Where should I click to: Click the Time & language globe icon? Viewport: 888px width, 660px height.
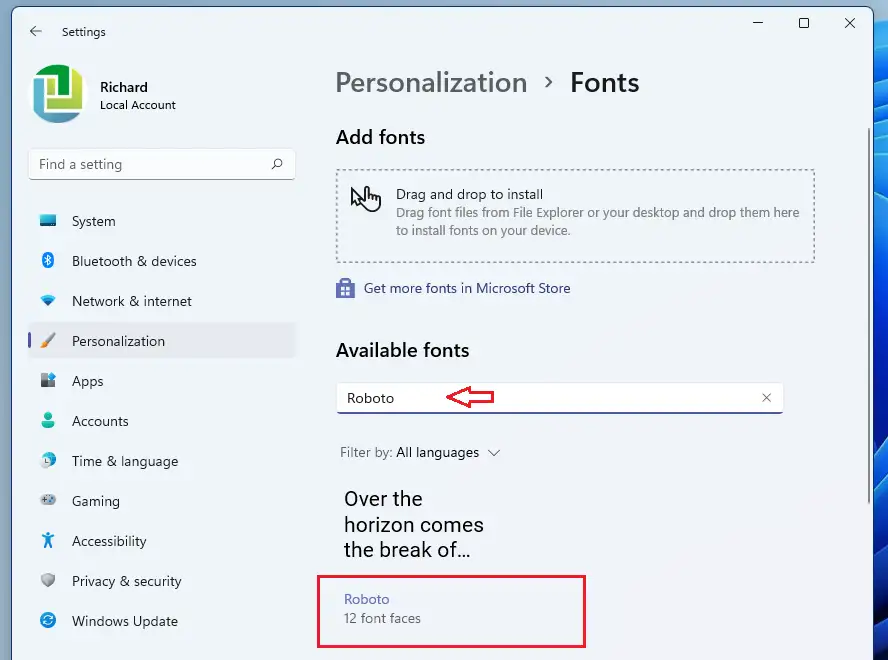(x=48, y=460)
